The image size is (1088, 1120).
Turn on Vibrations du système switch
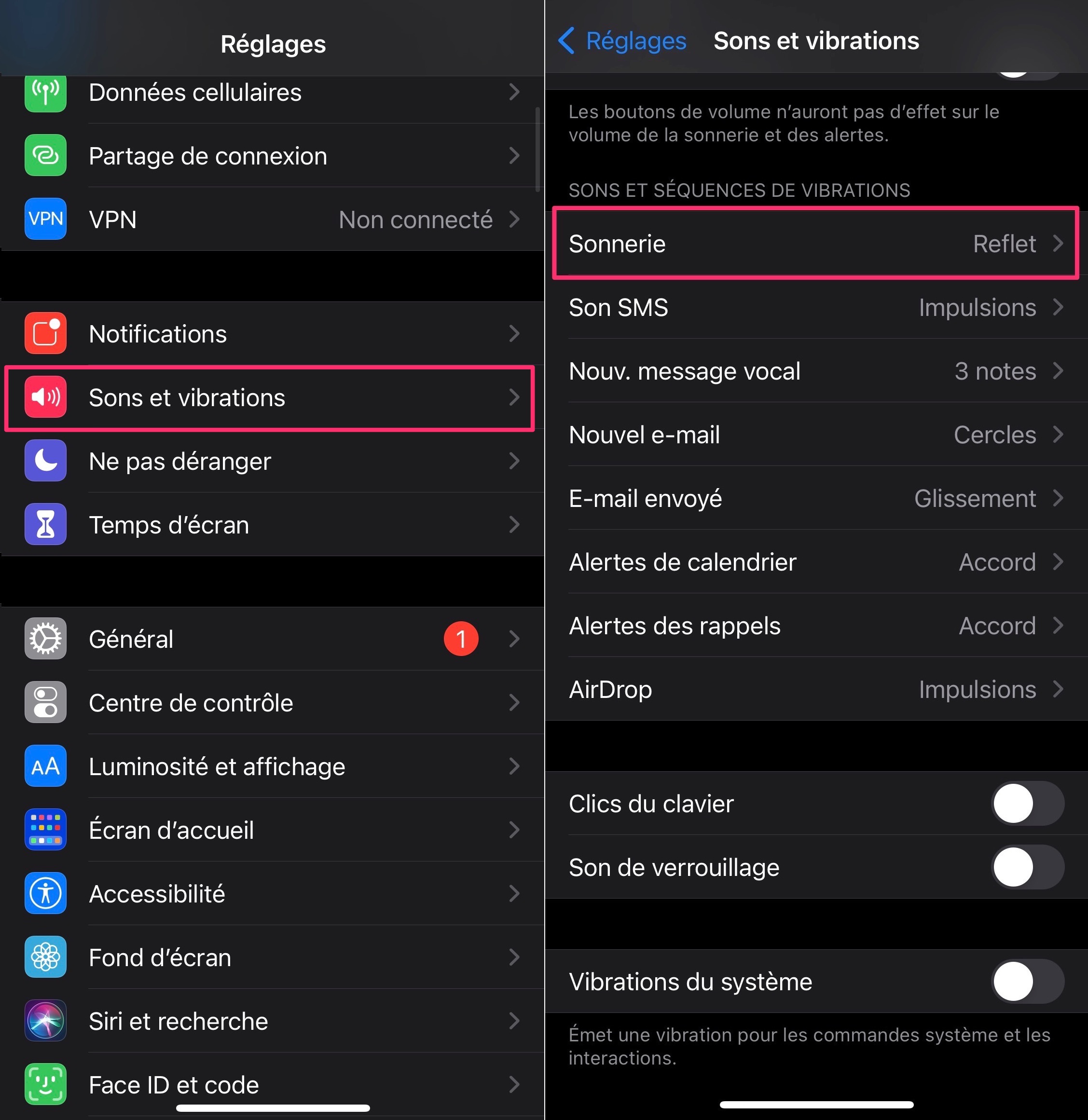[x=1027, y=982]
